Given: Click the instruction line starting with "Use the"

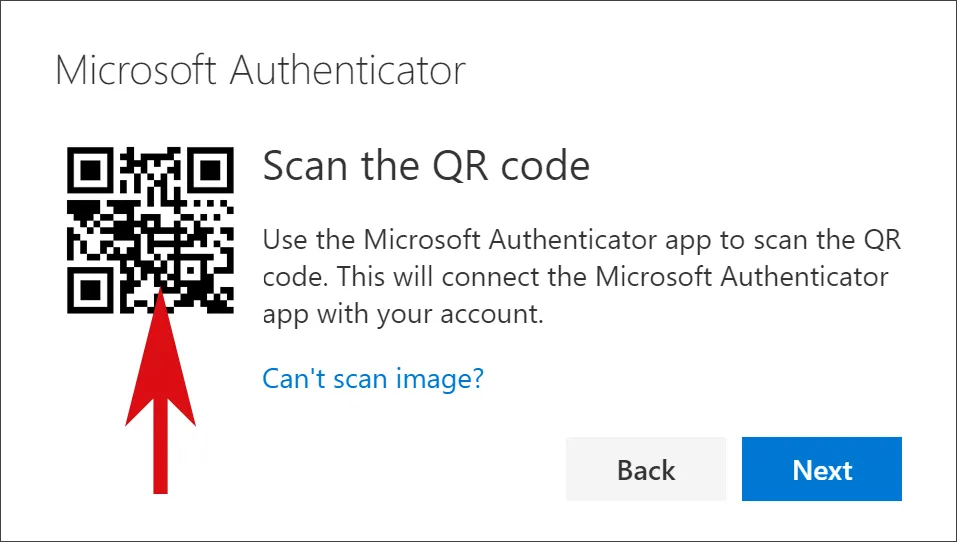Looking at the screenshot, I should click(x=581, y=240).
